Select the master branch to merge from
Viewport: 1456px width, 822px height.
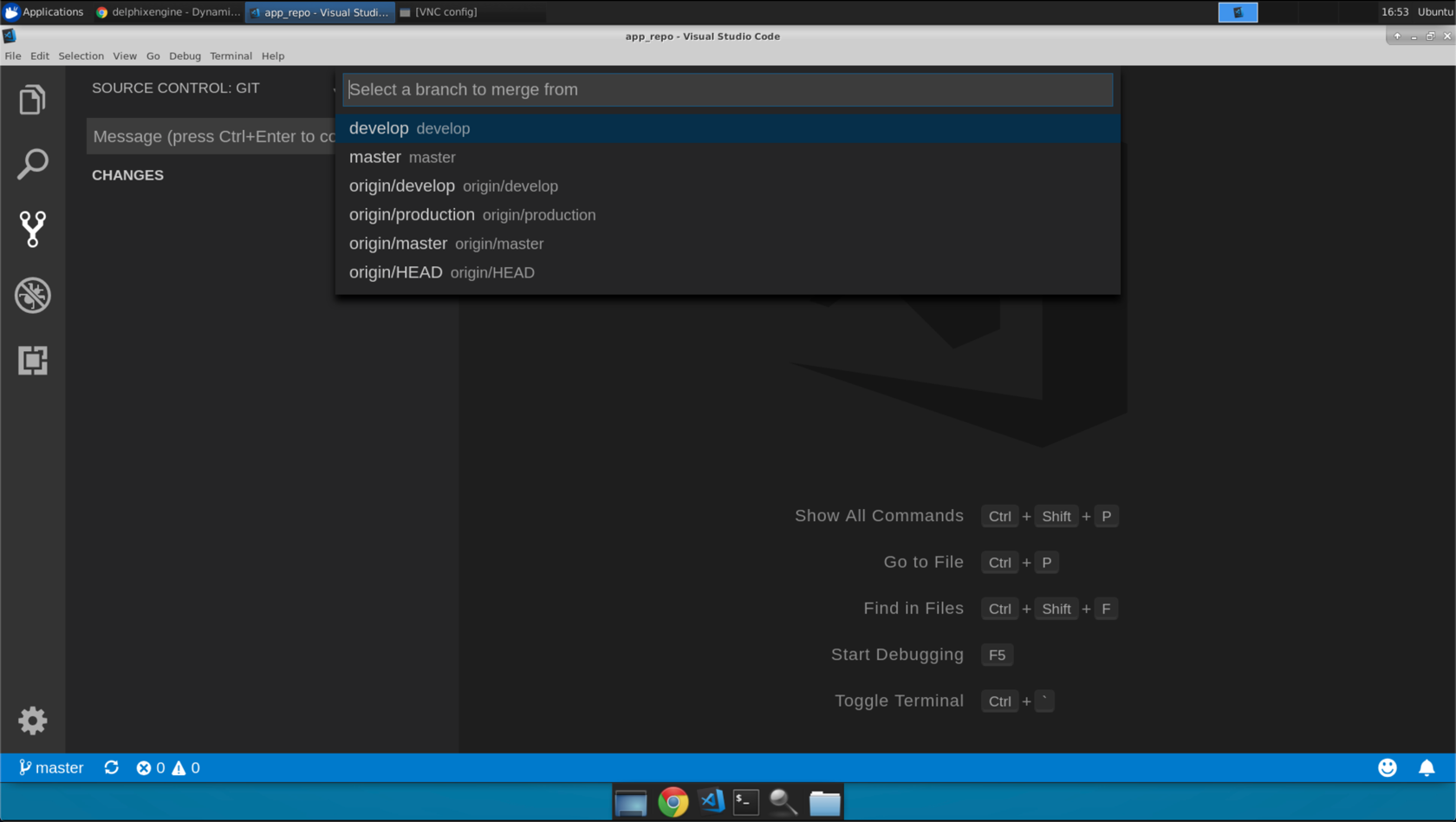[x=728, y=157]
